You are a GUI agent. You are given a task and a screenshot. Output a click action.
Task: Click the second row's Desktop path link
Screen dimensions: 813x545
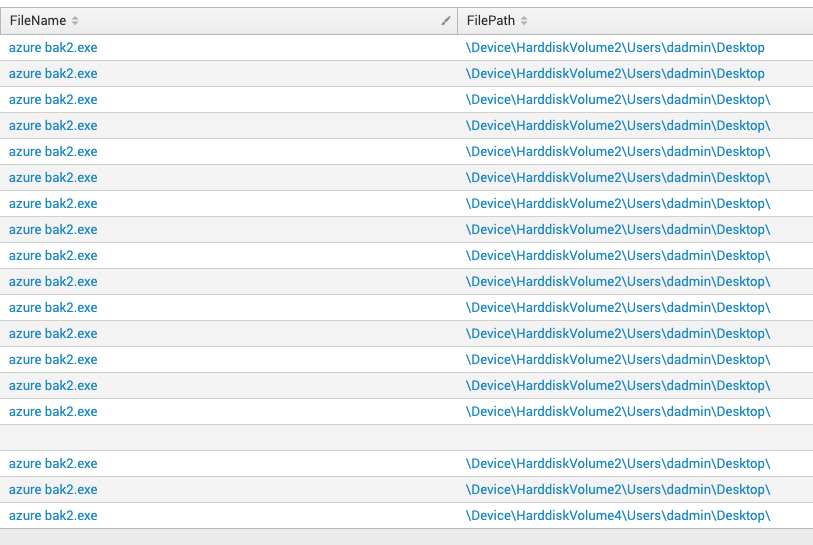pyautogui.click(x=615, y=73)
